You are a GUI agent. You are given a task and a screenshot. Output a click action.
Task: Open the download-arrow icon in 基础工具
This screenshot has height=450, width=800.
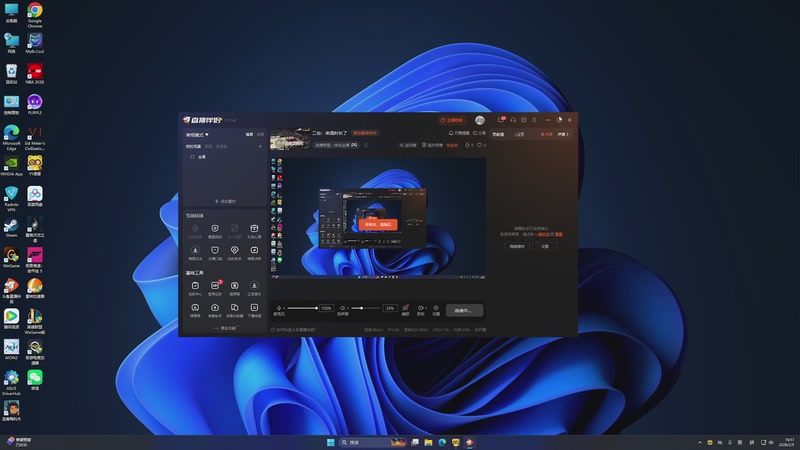[x=254, y=286]
